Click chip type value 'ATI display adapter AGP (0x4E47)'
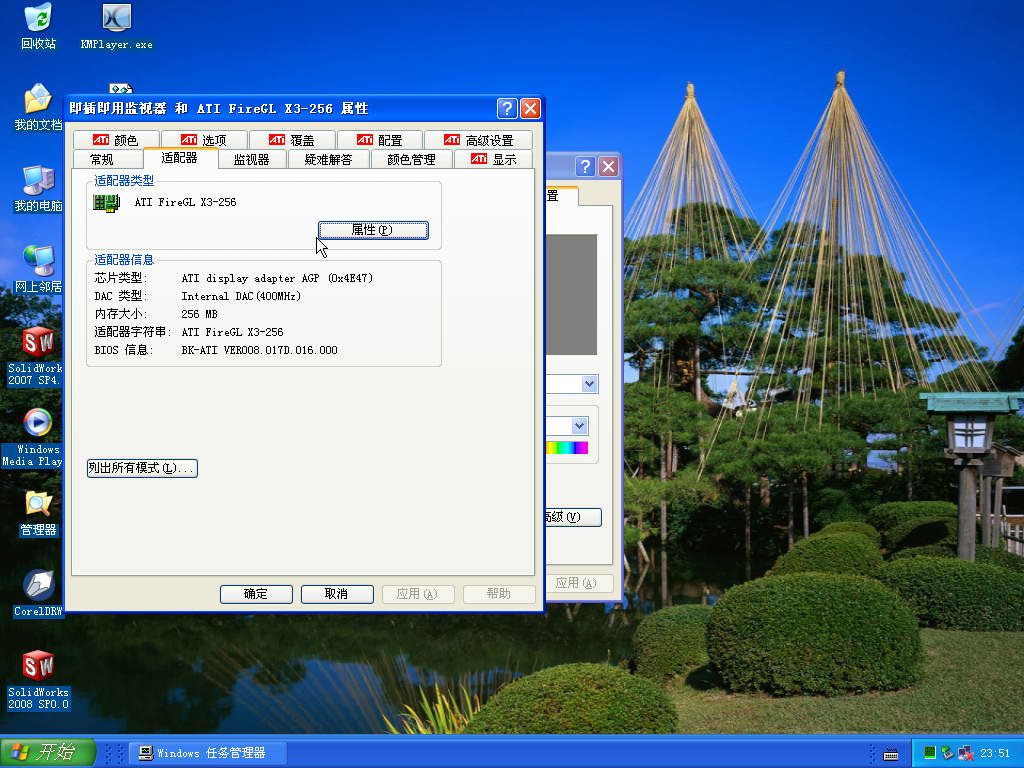Viewport: 1024px width, 768px height. (x=277, y=278)
